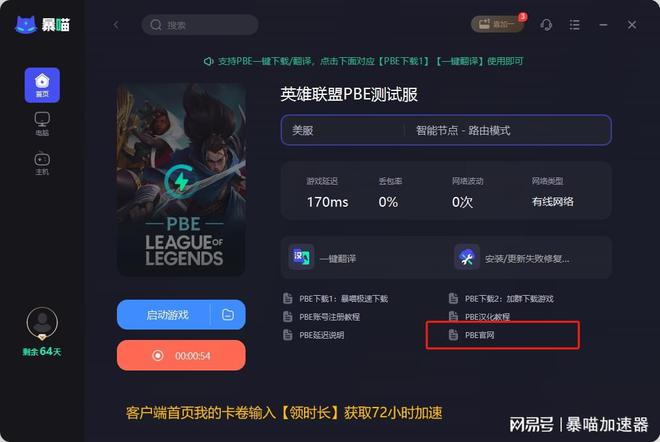
Task: Switch to the PC games sidebar icon
Action: (42, 124)
